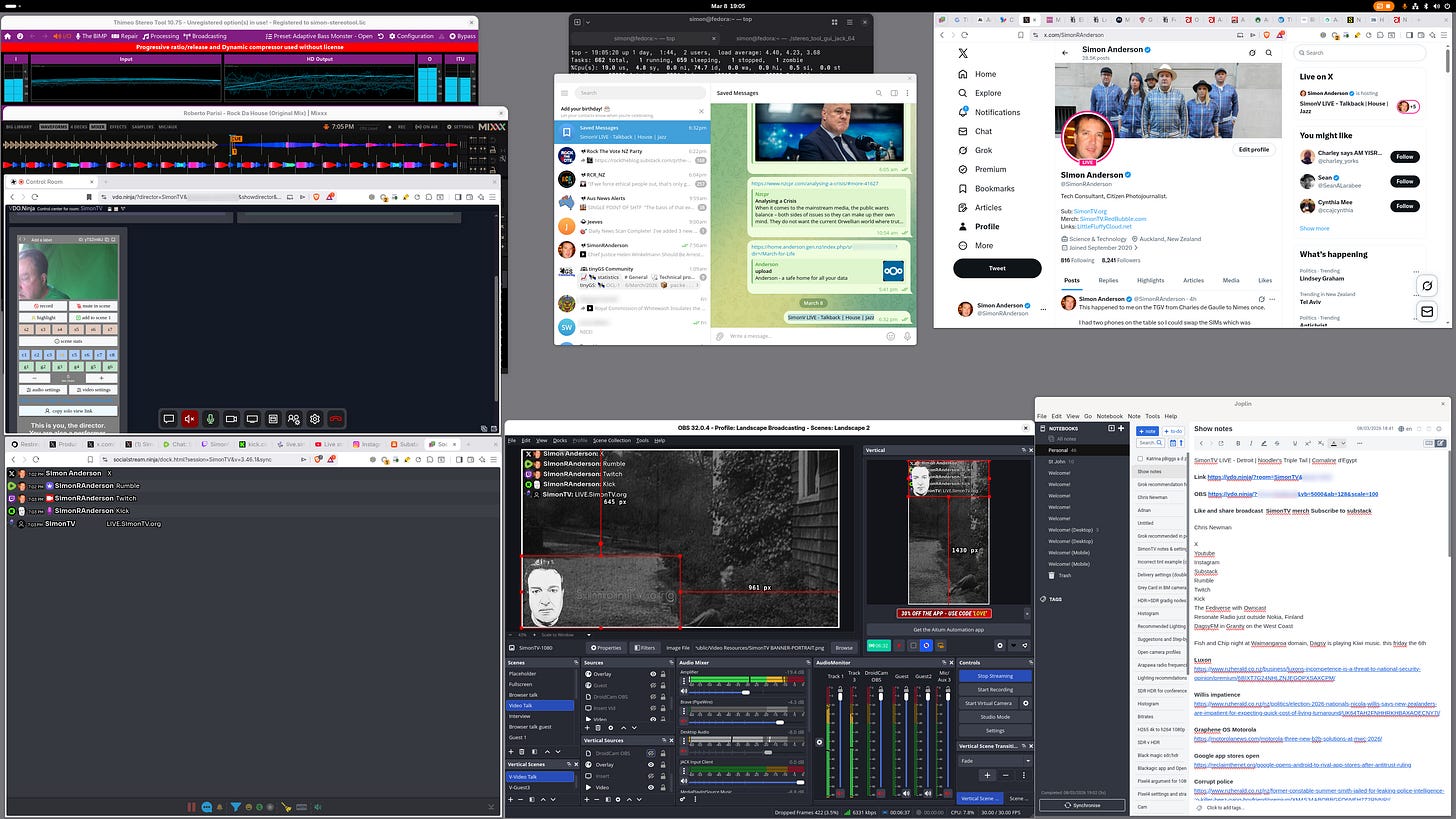The width and height of the screenshot is (1456, 819).
Task: Open Tools menu in Joplin
Action: tap(1152, 416)
